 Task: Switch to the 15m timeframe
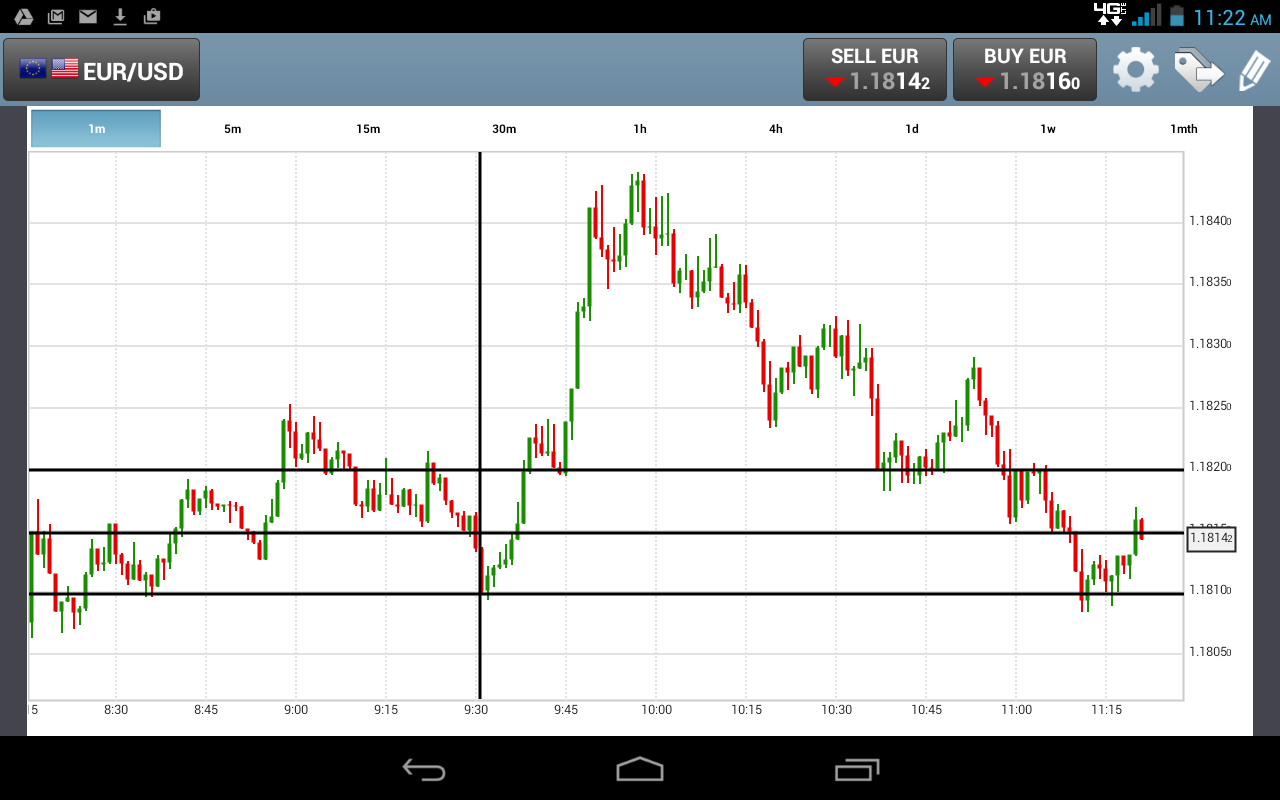tap(368, 129)
